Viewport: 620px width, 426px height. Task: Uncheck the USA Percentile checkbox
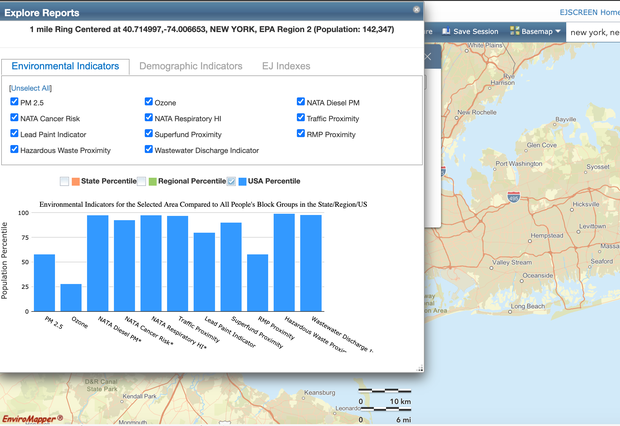[232, 181]
